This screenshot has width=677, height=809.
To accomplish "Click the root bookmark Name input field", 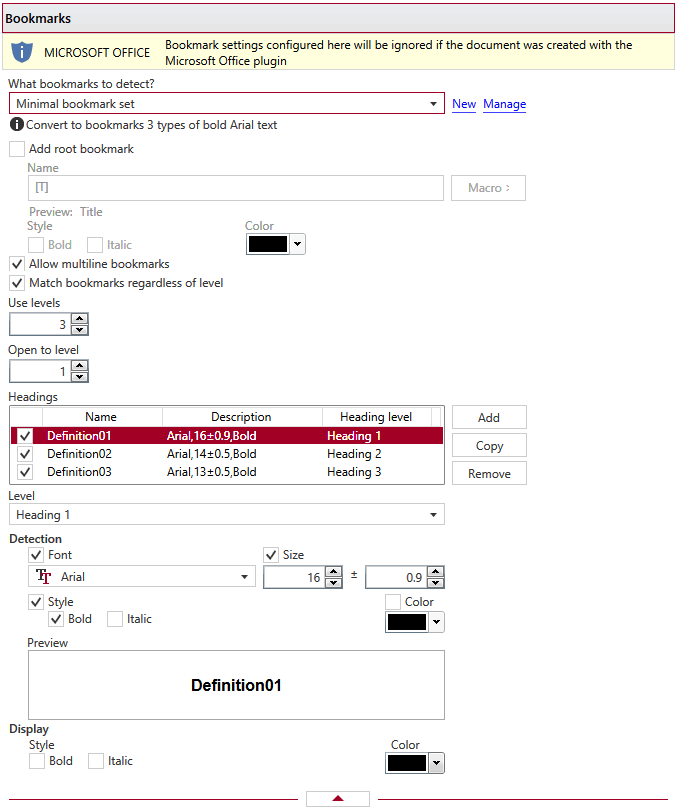I will coord(236,188).
